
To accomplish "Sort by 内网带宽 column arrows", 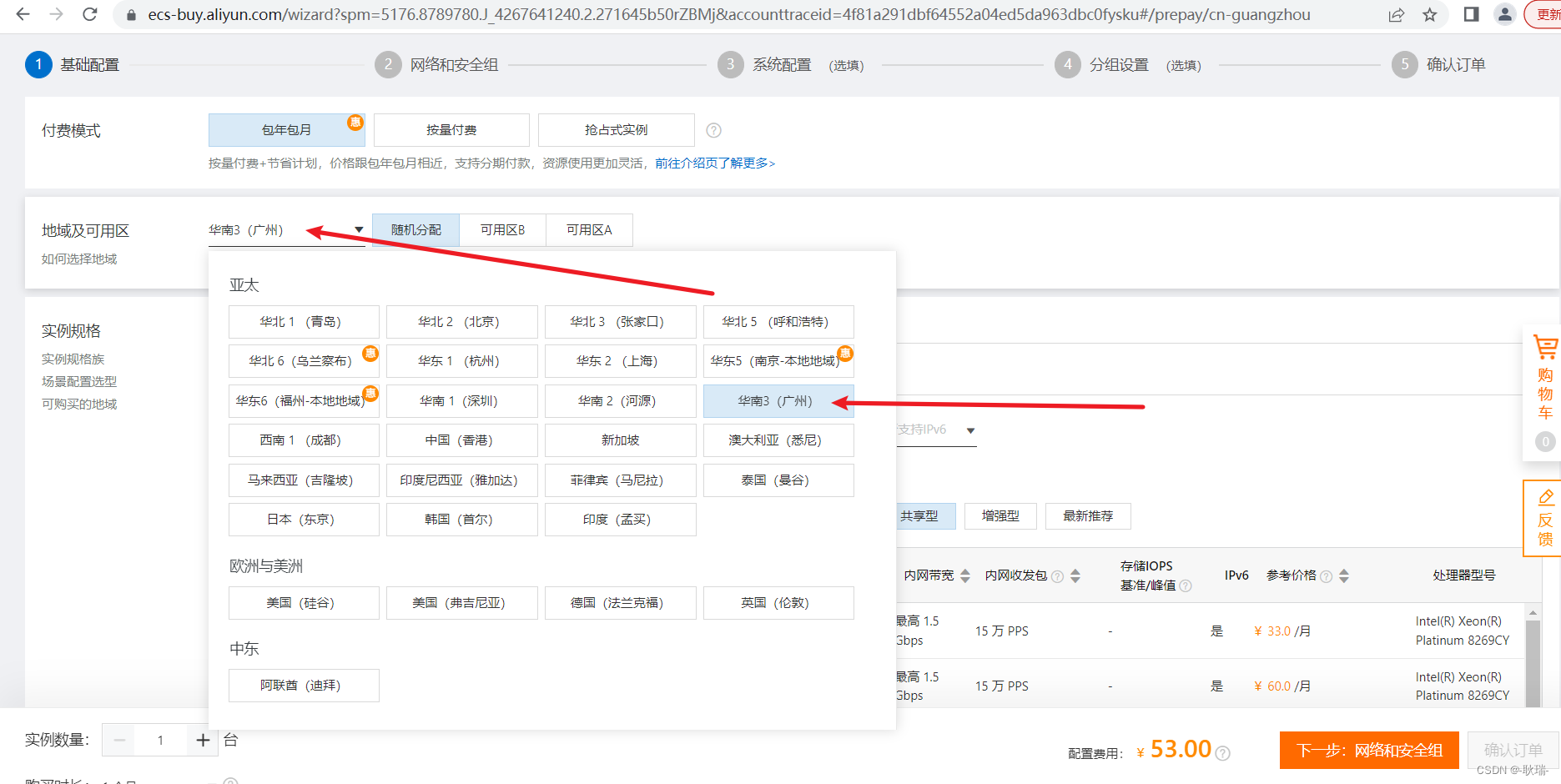I will tap(965, 575).
